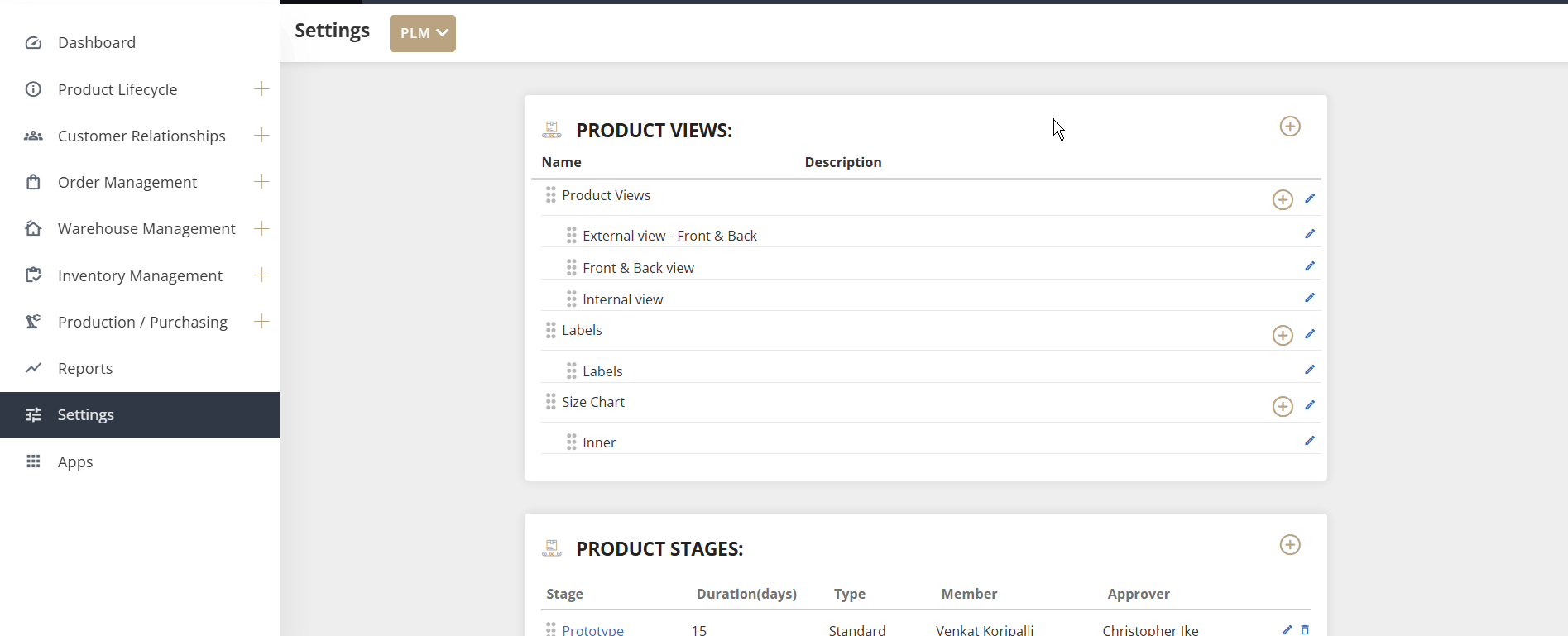Image resolution: width=1568 pixels, height=636 pixels.
Task: Click the add icon in Product Views header
Action: (x=1289, y=127)
